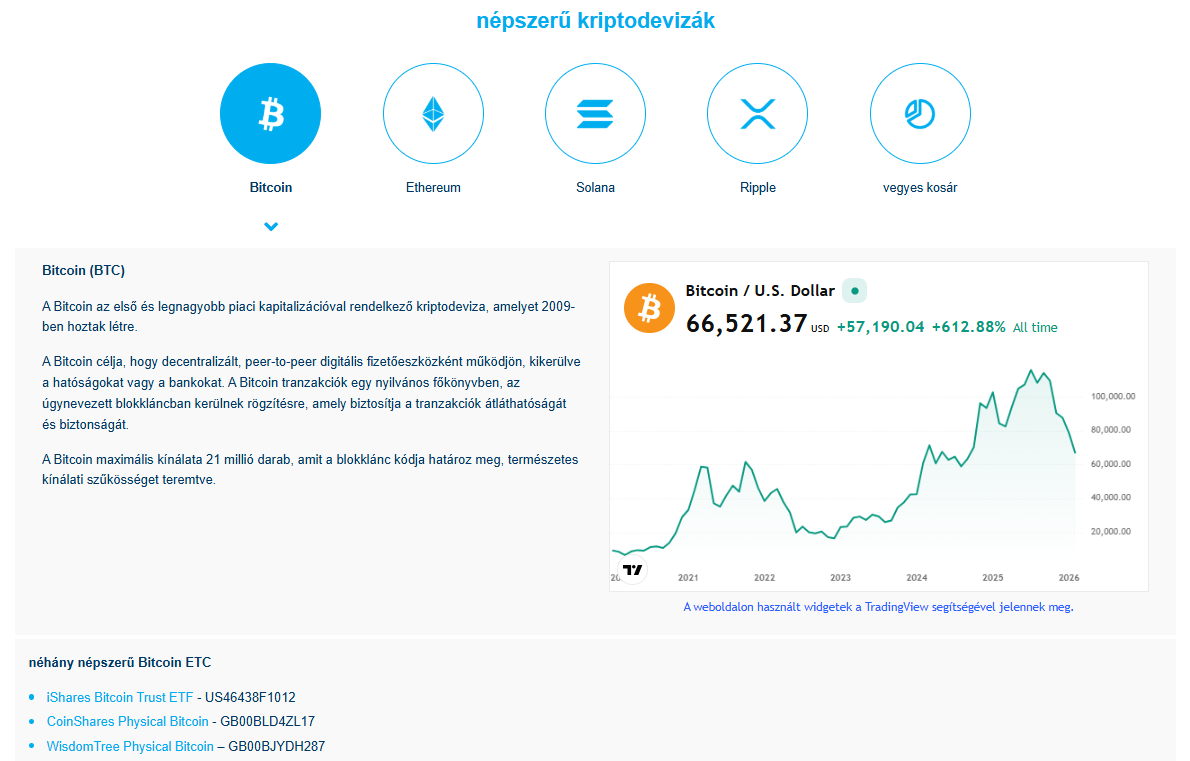Select the Bitcoin circle icon

click(270, 114)
